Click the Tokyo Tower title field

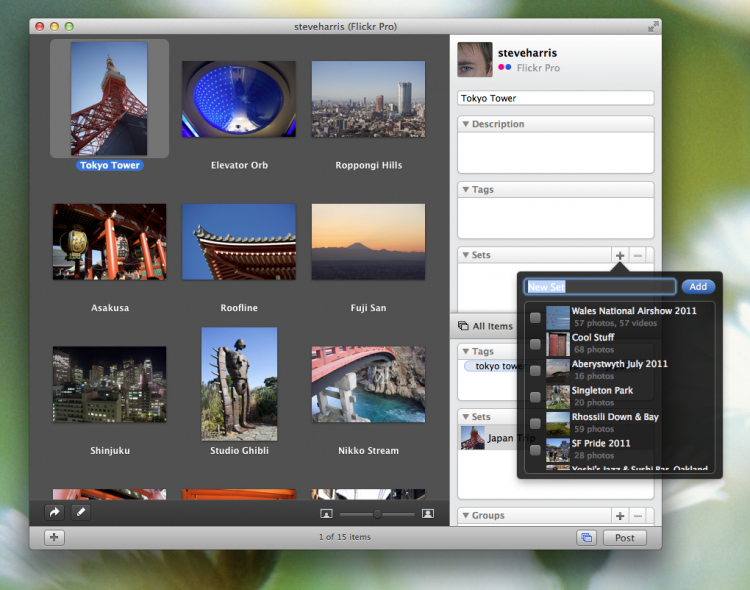coord(555,98)
